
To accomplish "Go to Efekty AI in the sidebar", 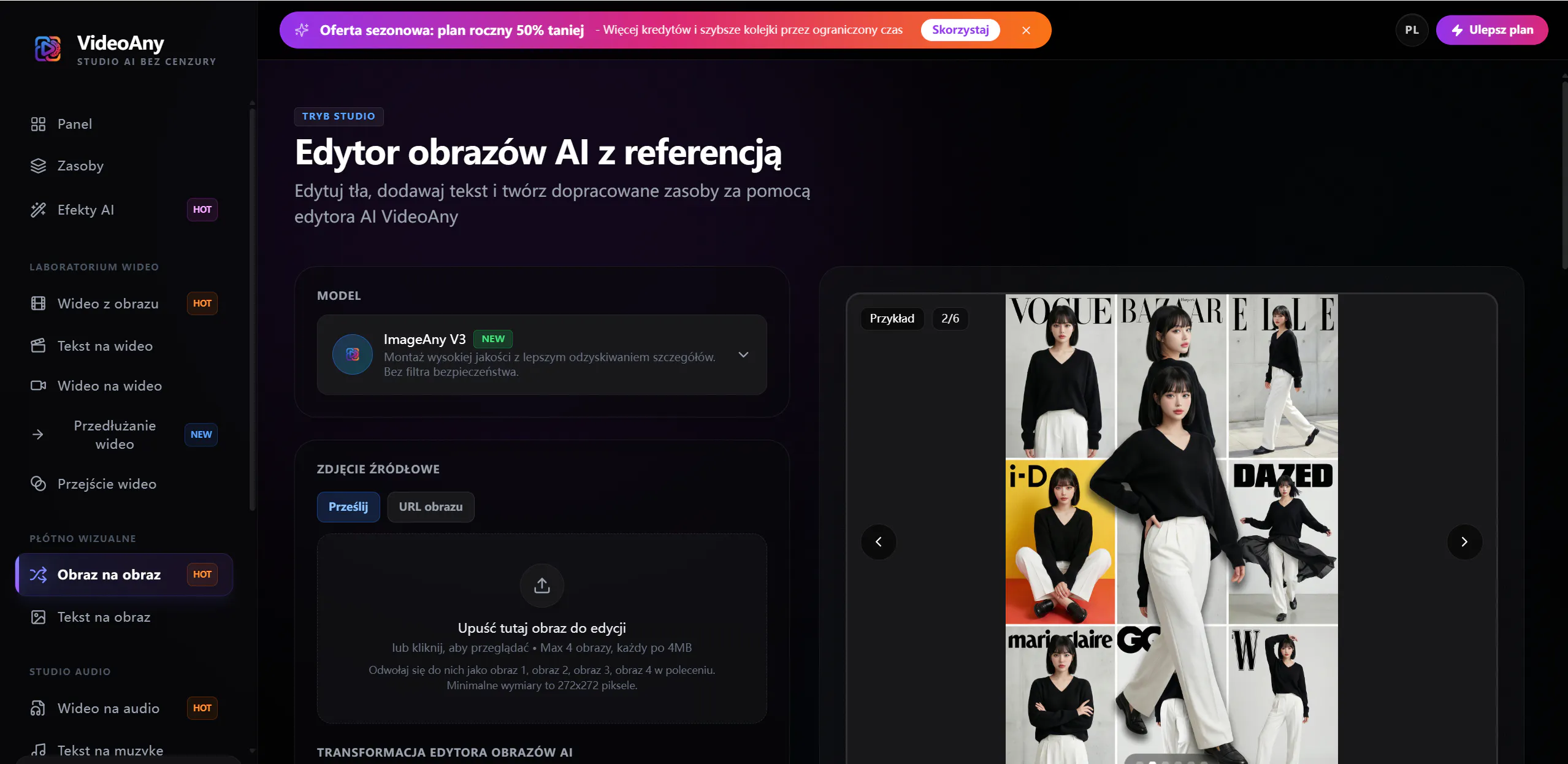I will pos(124,210).
